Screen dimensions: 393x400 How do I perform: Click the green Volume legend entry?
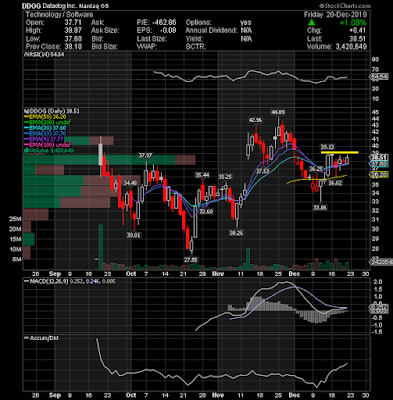[x=49, y=151]
